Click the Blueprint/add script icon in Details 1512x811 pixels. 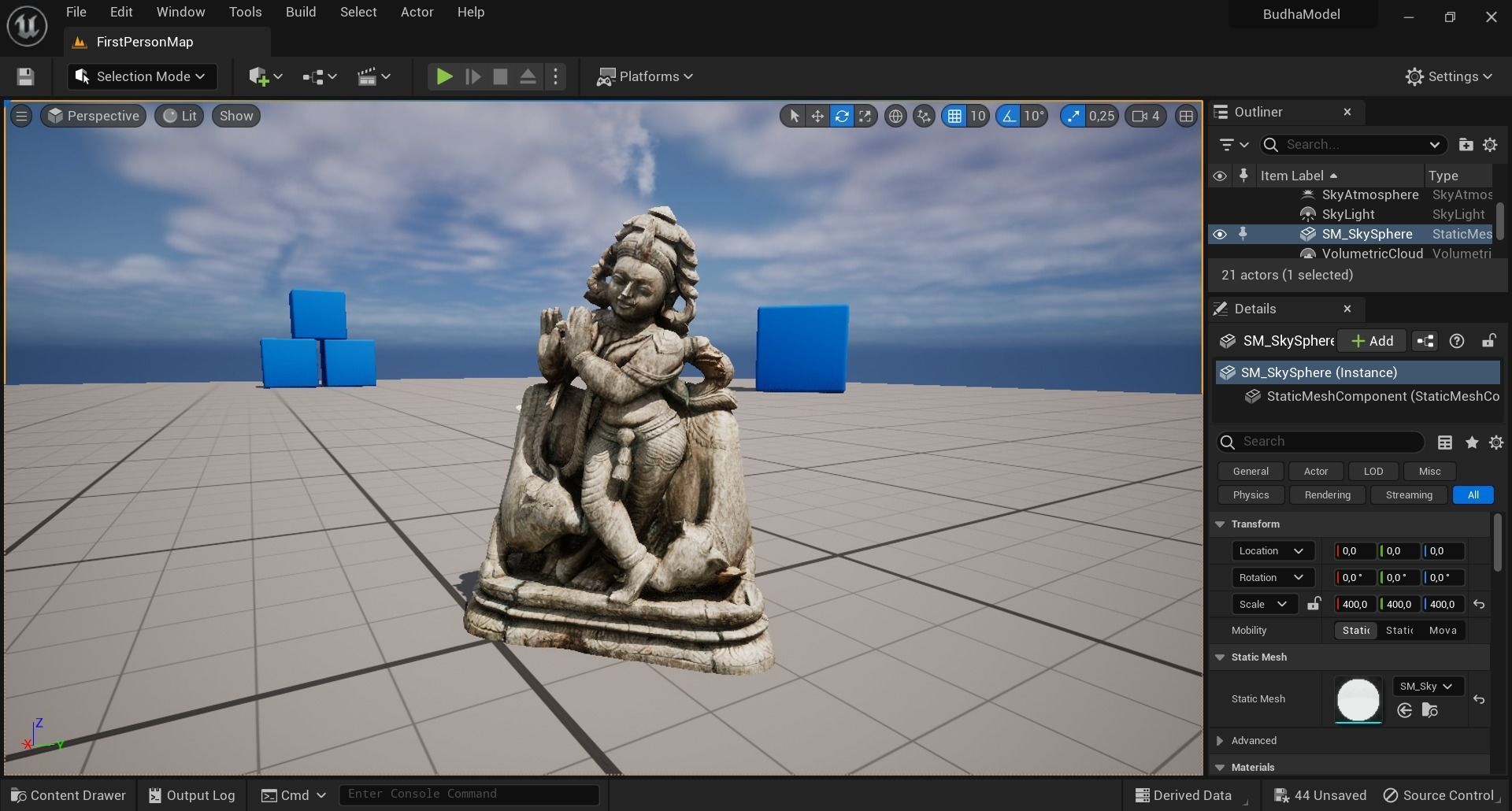coord(1425,341)
